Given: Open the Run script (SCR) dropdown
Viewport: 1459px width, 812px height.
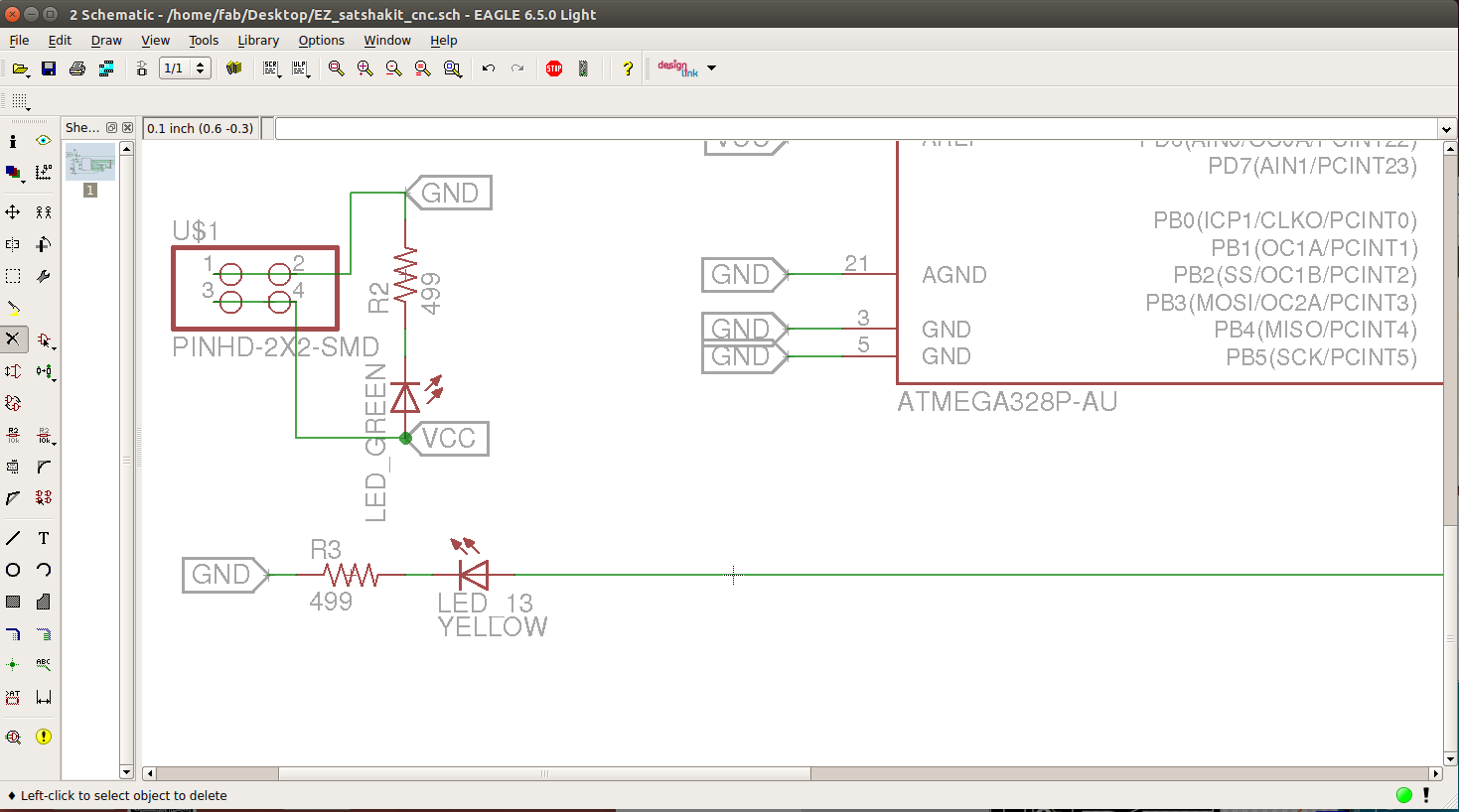Looking at the screenshot, I should click(x=271, y=68).
